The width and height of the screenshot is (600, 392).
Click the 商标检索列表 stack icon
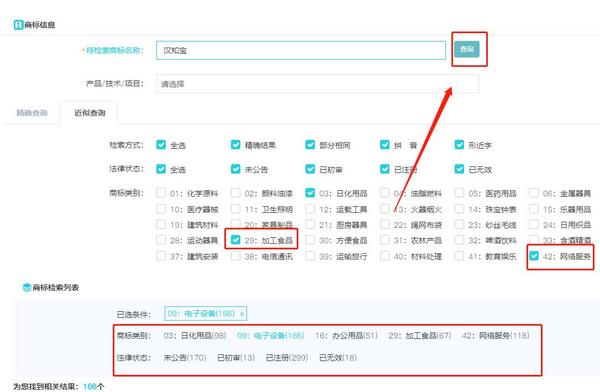[x=27, y=287]
